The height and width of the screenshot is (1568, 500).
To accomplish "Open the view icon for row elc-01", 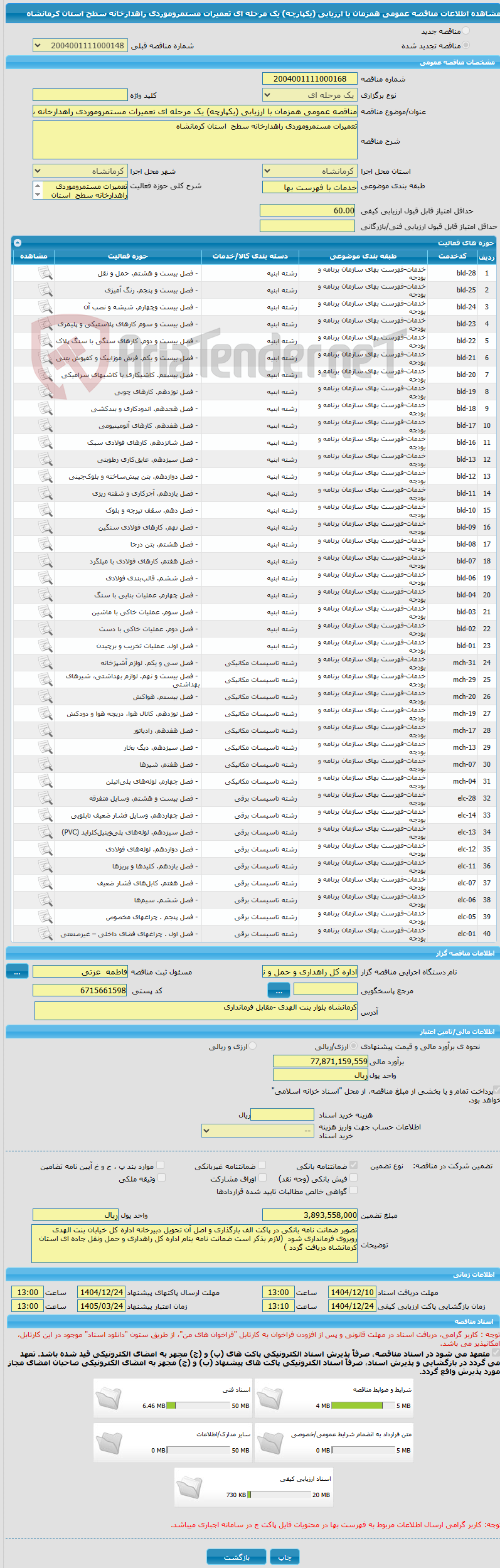I will (45, 934).
